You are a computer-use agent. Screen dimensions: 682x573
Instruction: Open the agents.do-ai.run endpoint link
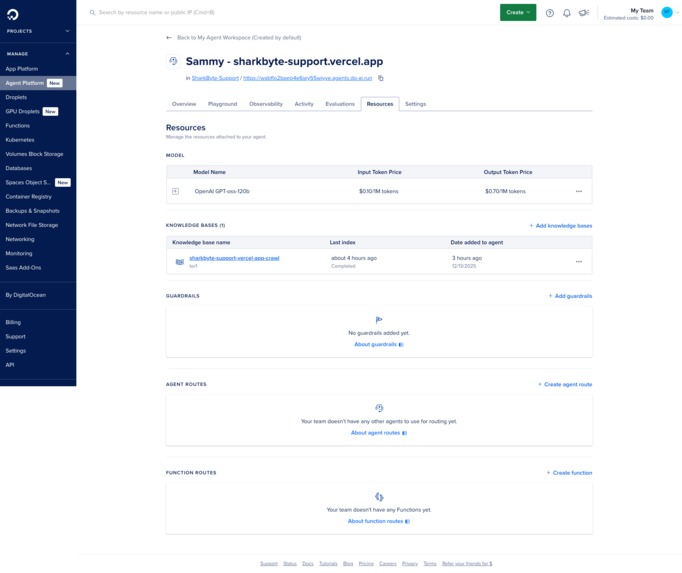pos(308,78)
